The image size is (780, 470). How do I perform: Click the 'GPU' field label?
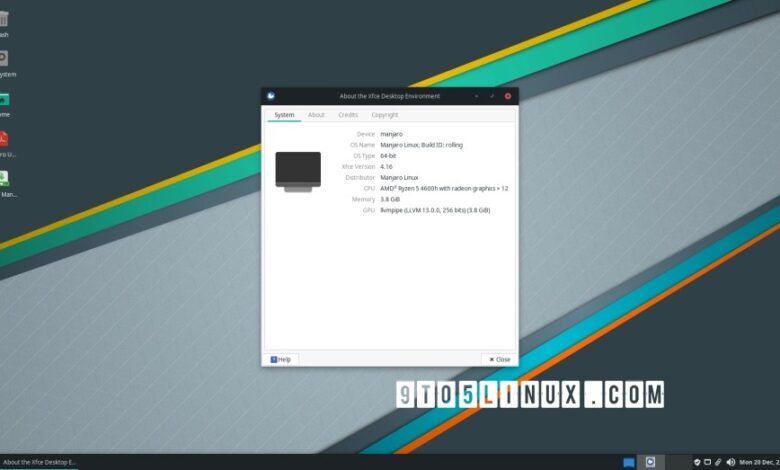tap(369, 210)
